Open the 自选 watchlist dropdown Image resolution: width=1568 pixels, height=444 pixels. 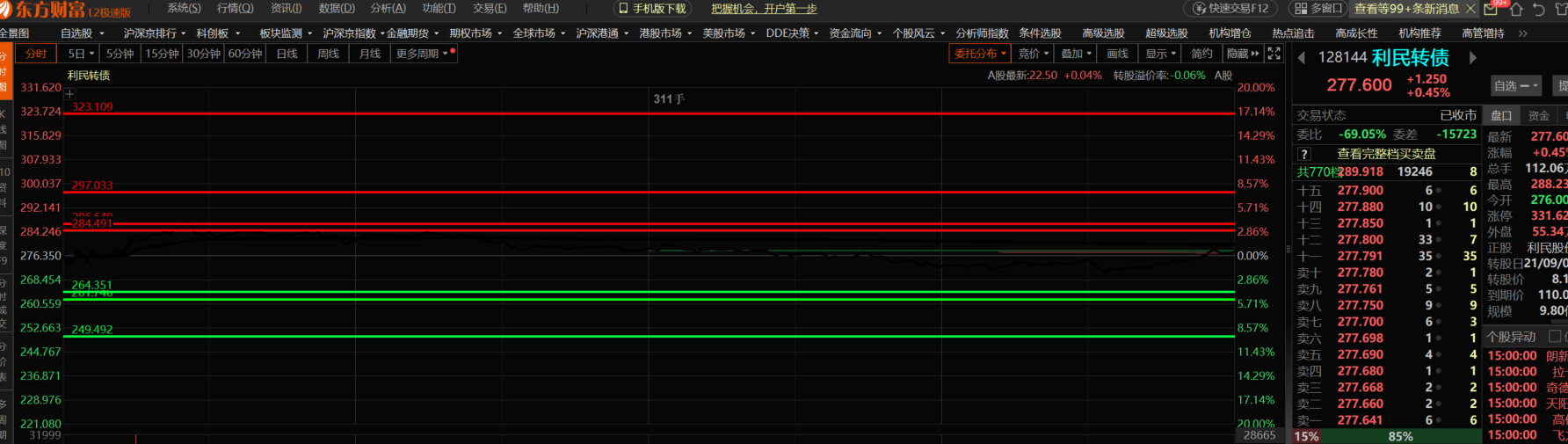click(1516, 86)
